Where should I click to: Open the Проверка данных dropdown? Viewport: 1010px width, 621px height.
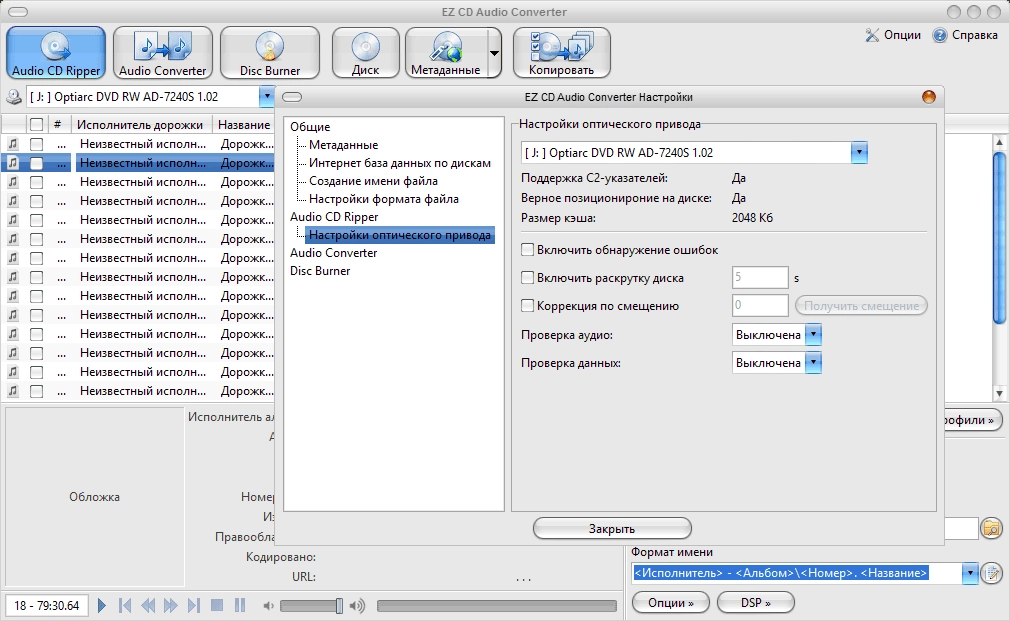814,363
